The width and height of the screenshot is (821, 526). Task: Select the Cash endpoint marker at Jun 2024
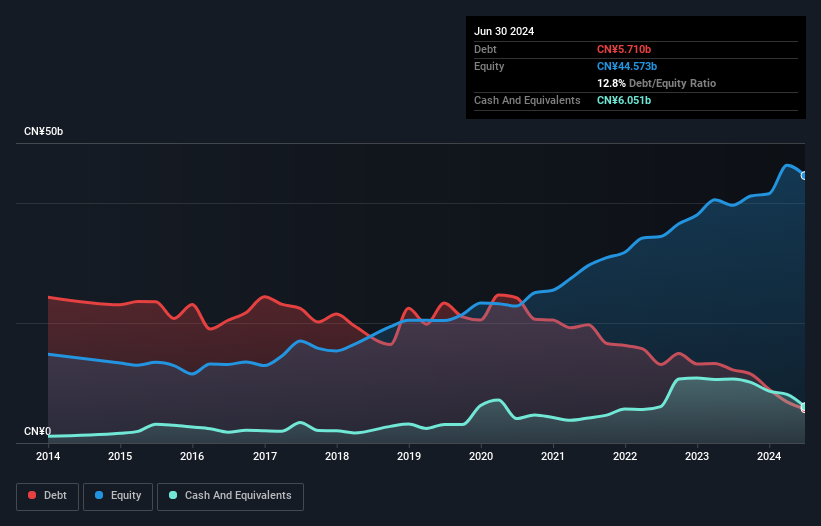(x=804, y=407)
